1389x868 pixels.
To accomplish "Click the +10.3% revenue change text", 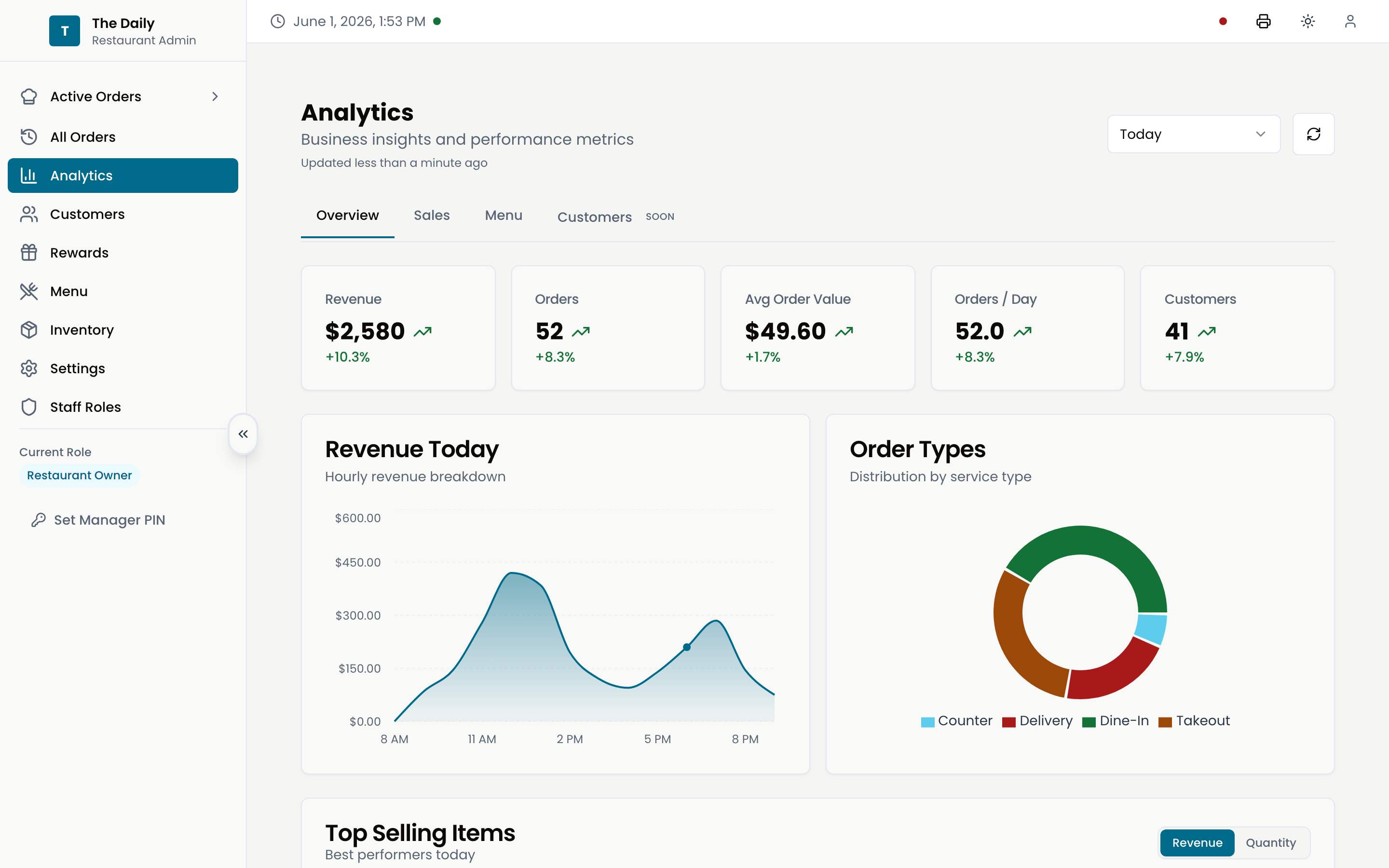I will pyautogui.click(x=347, y=357).
